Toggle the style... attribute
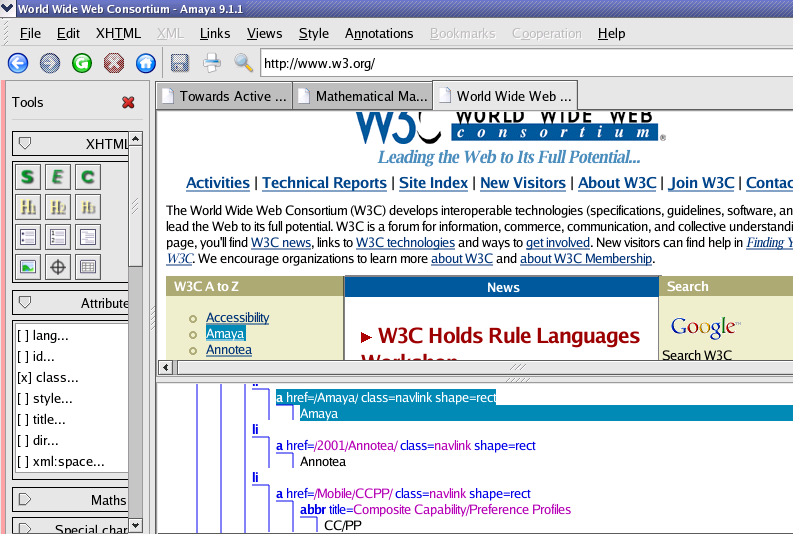This screenshot has height=534, width=793. coord(45,399)
